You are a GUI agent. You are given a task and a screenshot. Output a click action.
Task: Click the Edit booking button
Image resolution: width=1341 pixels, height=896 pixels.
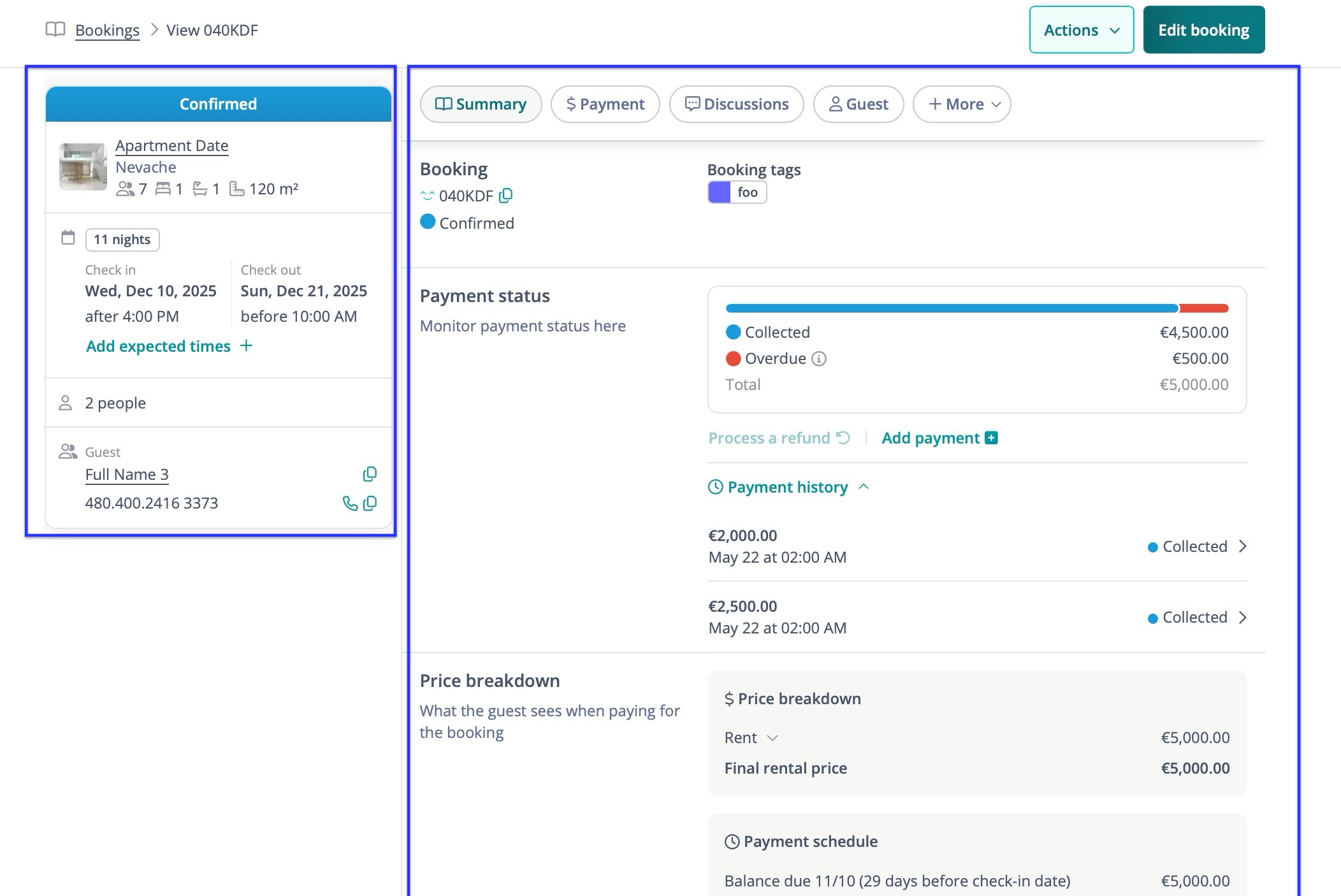[x=1203, y=30]
